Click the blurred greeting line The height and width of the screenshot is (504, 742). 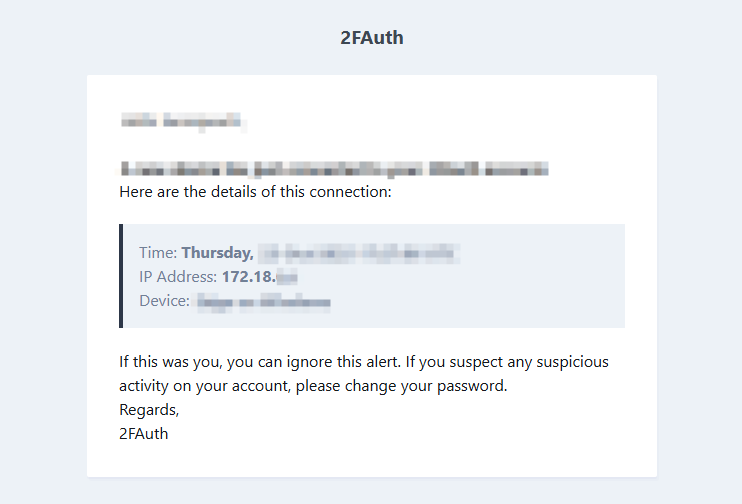(x=180, y=122)
